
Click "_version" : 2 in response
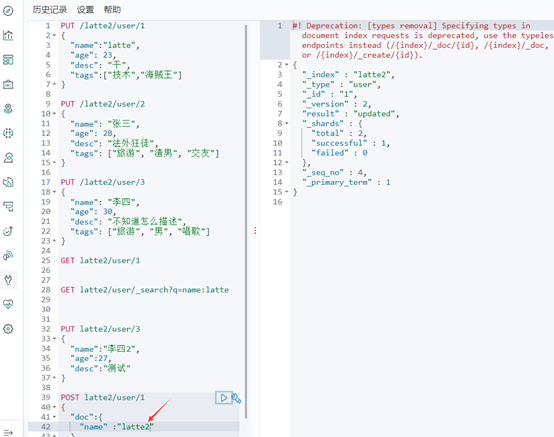[x=336, y=104]
